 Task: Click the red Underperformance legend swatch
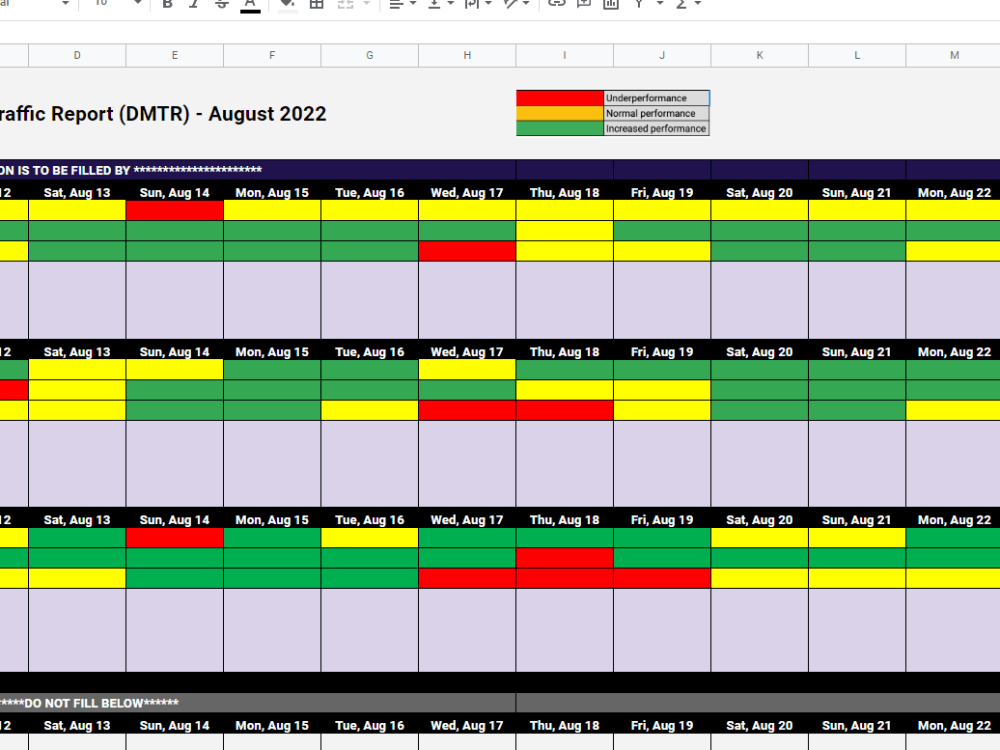(560, 98)
